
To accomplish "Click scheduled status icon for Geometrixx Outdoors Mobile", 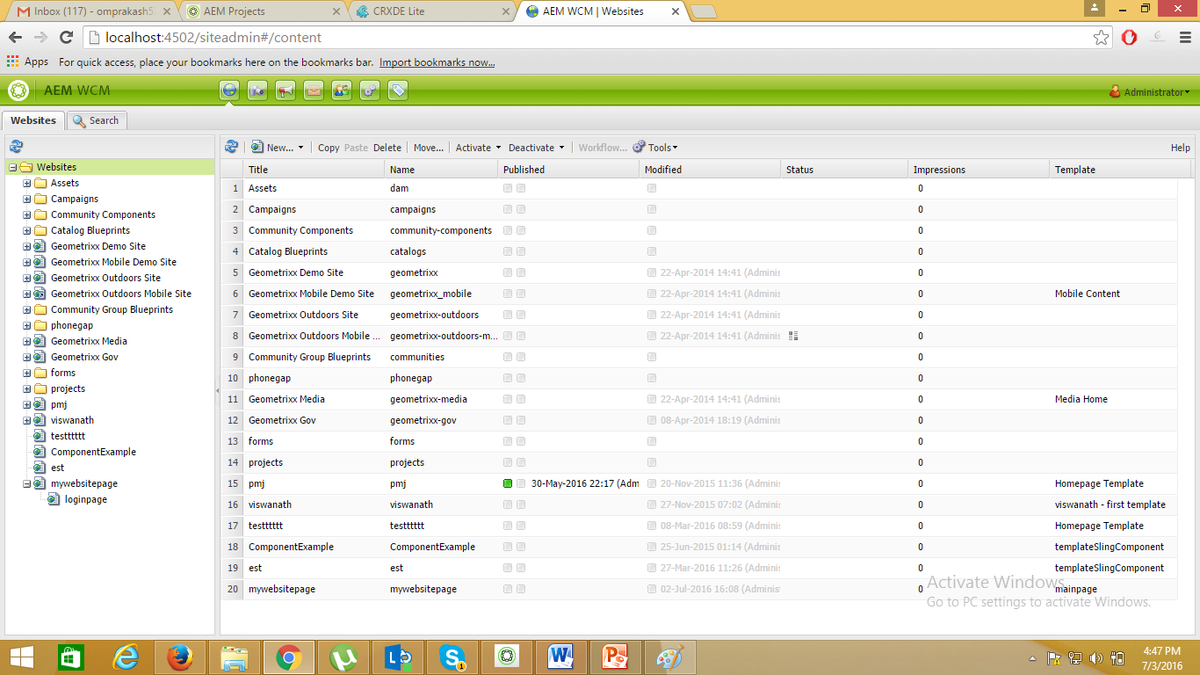I will click(x=793, y=336).
